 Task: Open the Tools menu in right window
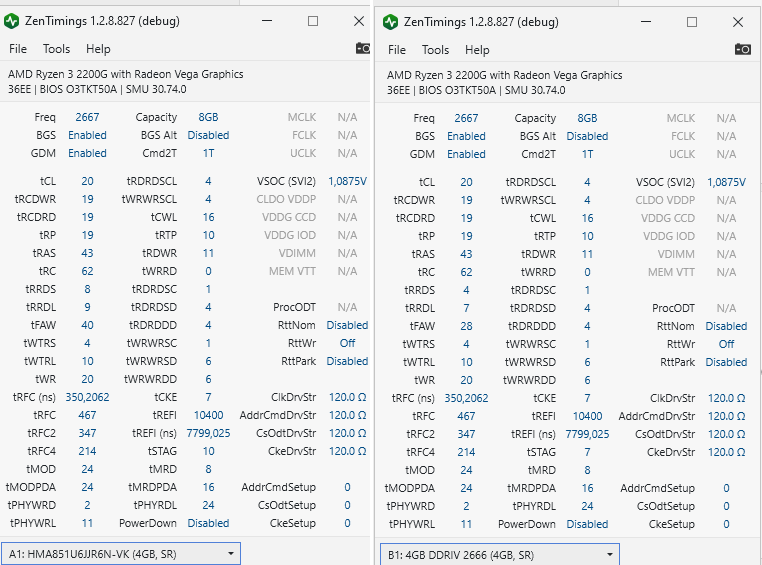coord(435,50)
